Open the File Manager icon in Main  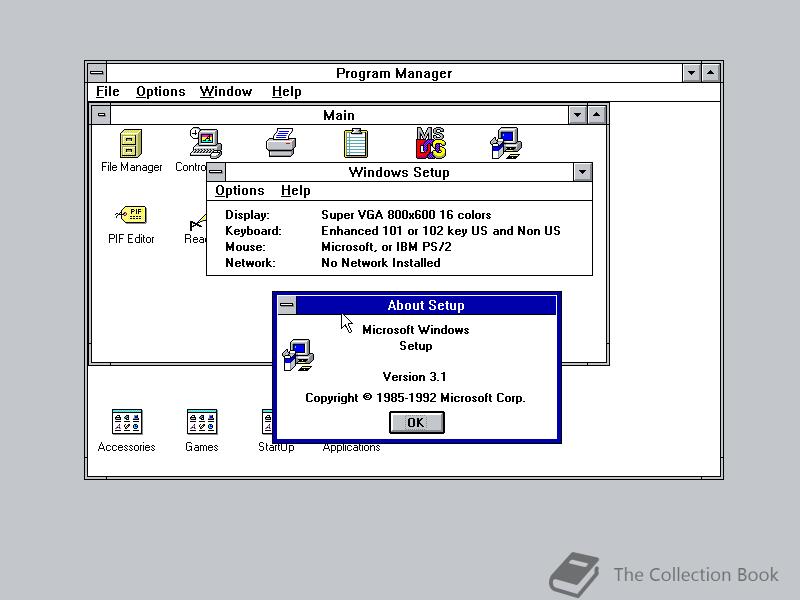click(x=131, y=143)
